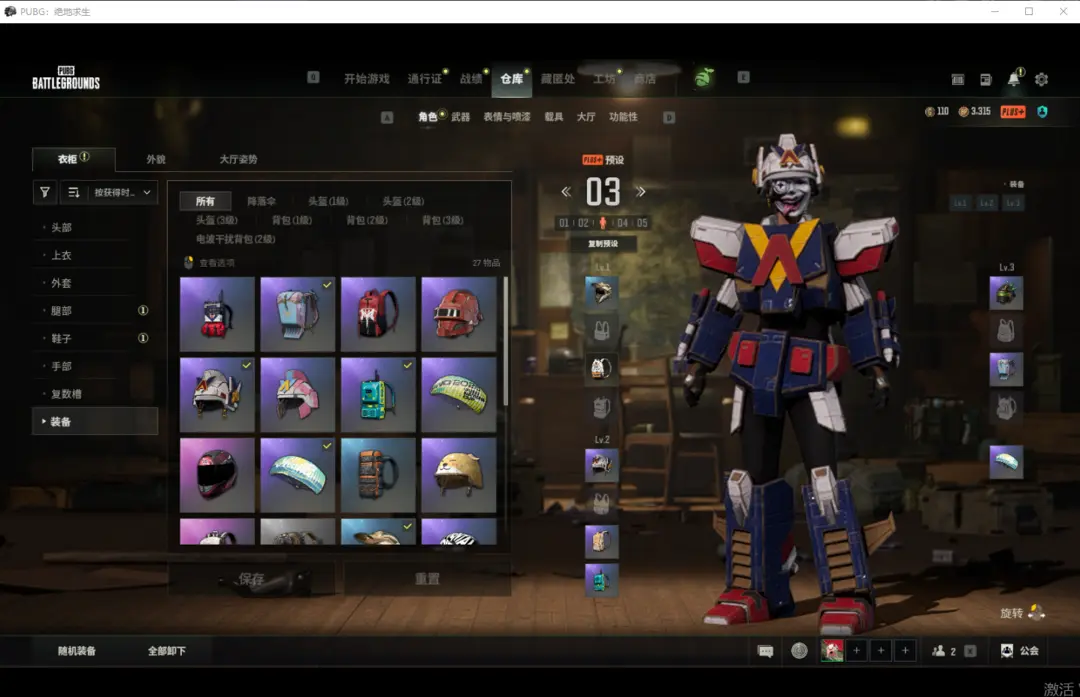Open the settings gear icon
The width and height of the screenshot is (1080, 697).
[1041, 79]
